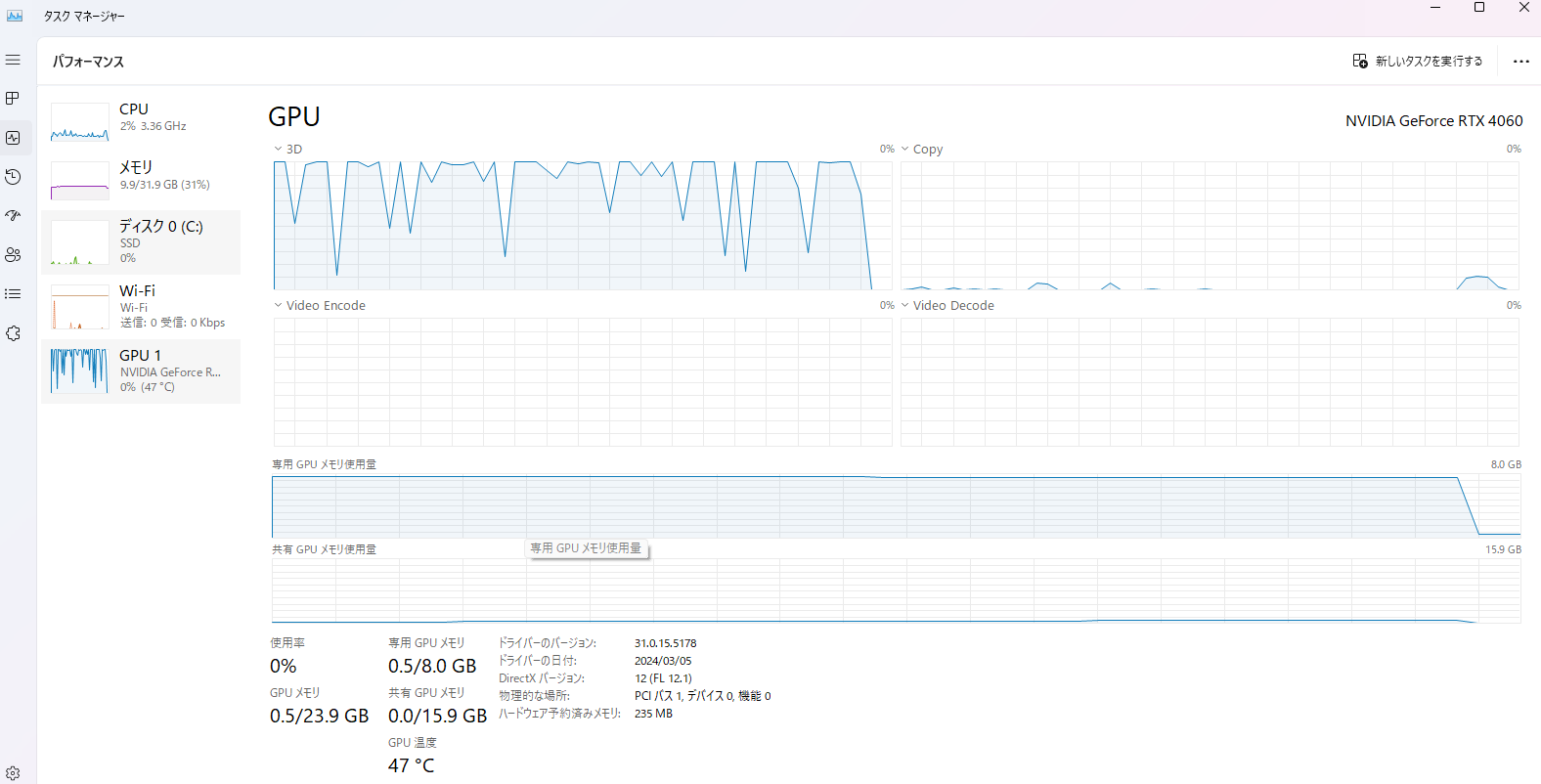
Task: Open the hamburger navigation menu
Action: [x=13, y=60]
